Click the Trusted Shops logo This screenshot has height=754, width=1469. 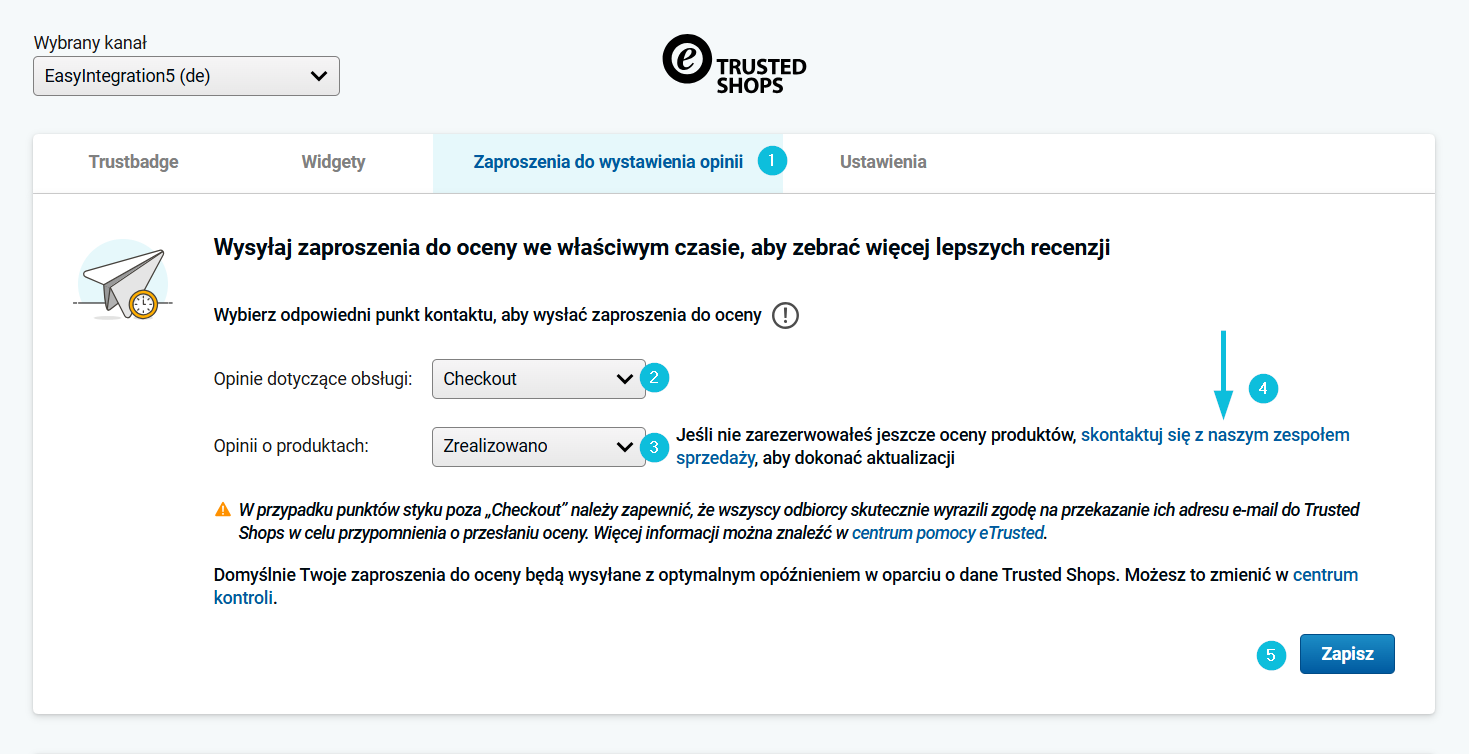[x=734, y=64]
